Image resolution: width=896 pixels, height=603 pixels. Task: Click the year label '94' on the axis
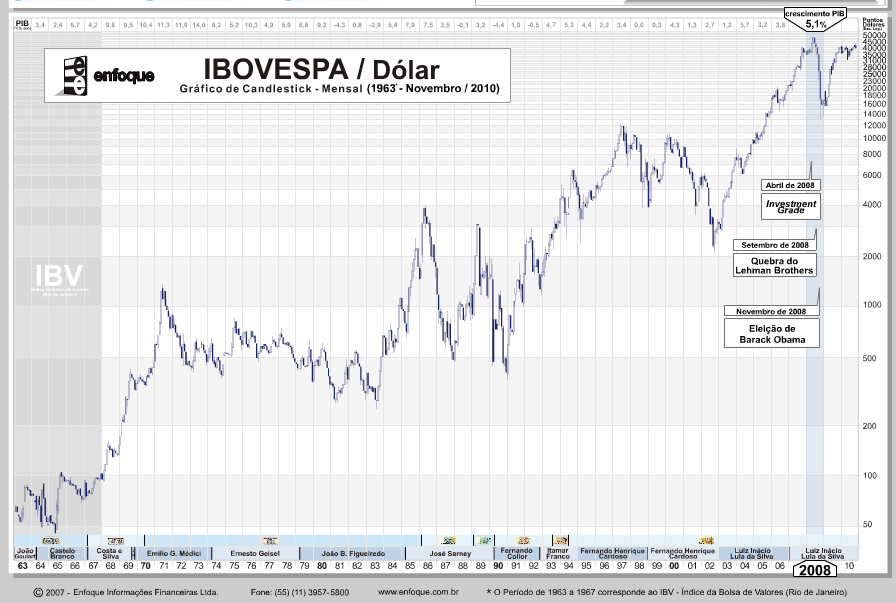(569, 566)
